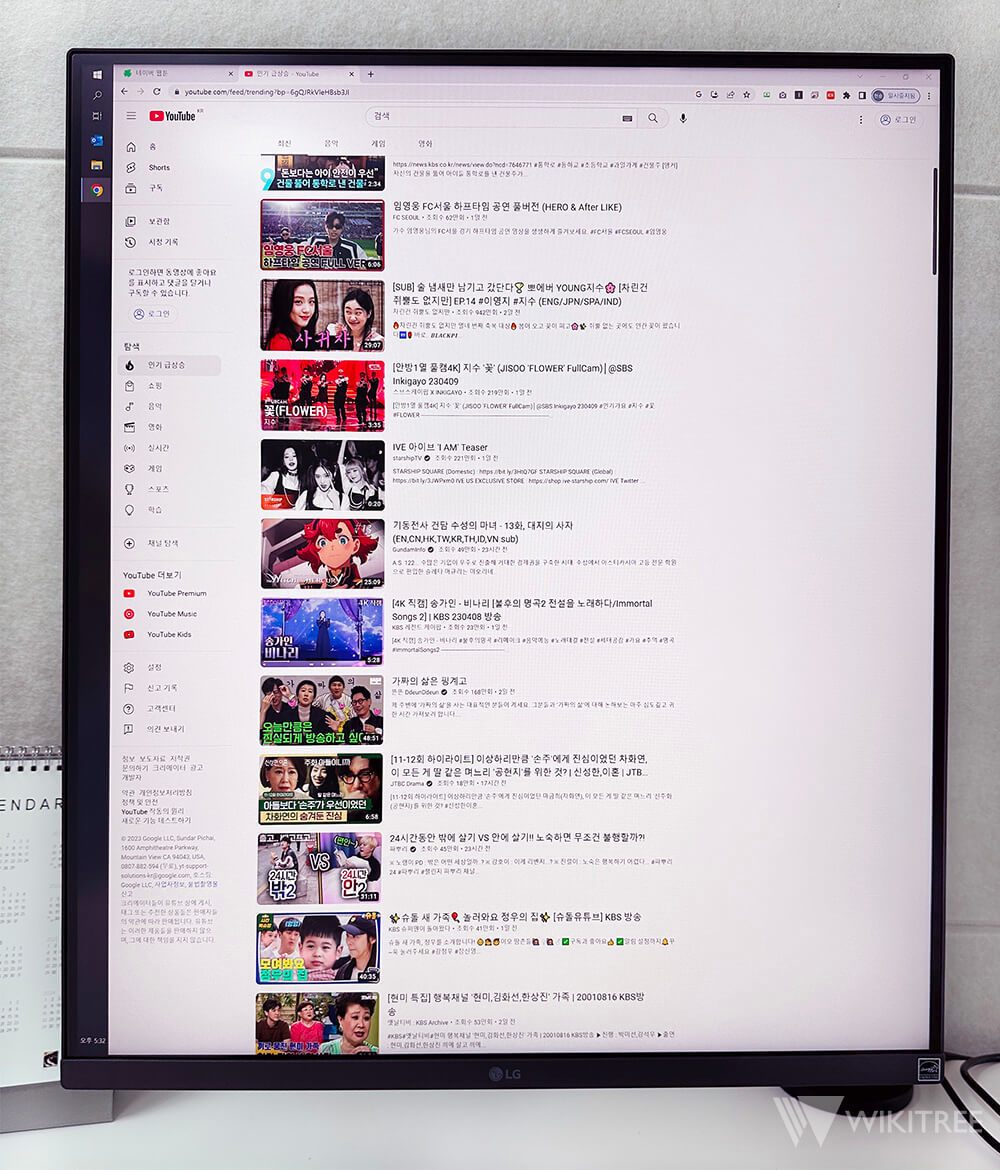This screenshot has height=1170, width=1000.
Task: Select the Movies (영화) trending tab
Action: pyautogui.click(x=425, y=143)
